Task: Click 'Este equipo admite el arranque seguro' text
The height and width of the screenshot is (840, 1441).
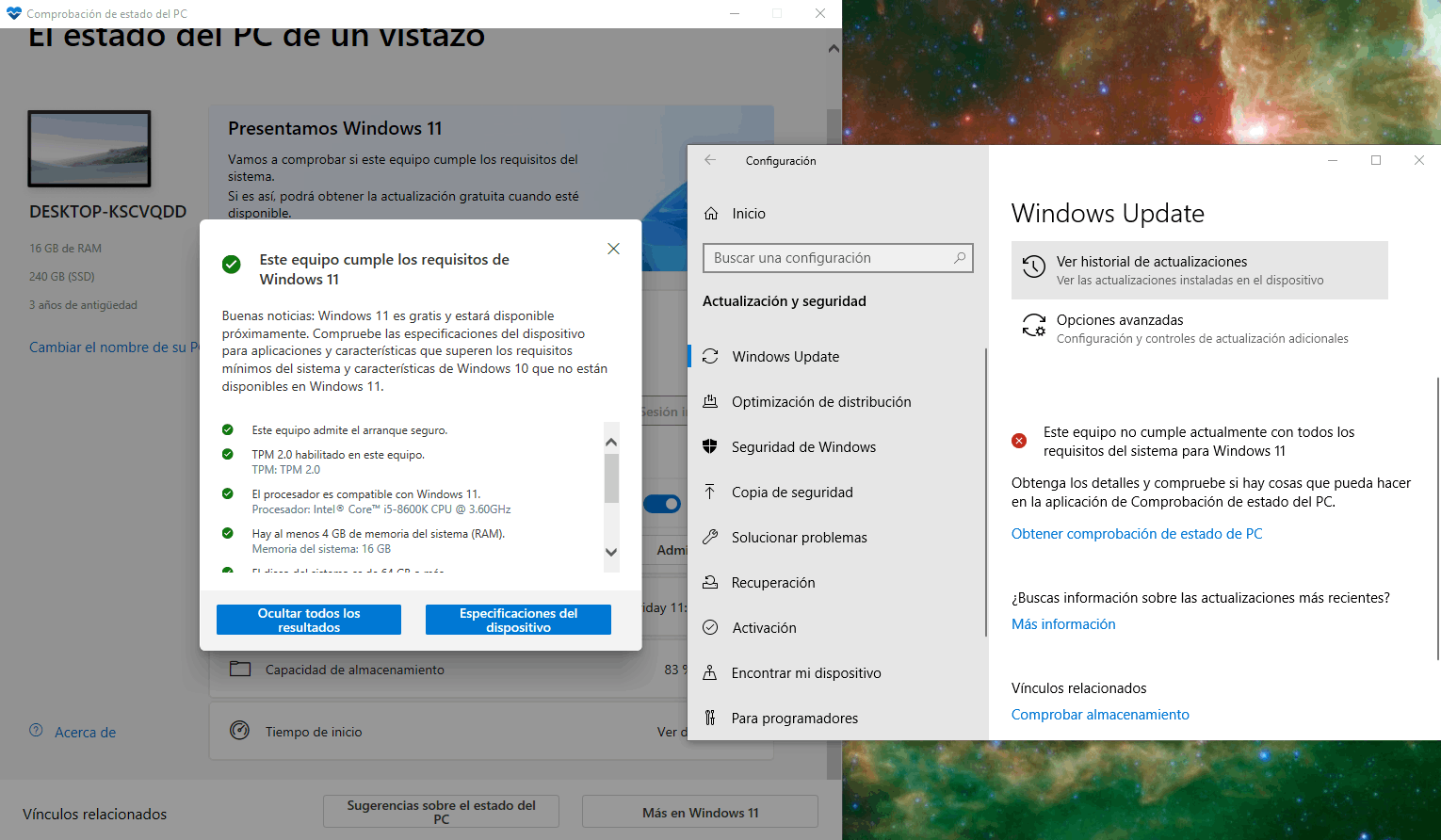Action: [349, 429]
